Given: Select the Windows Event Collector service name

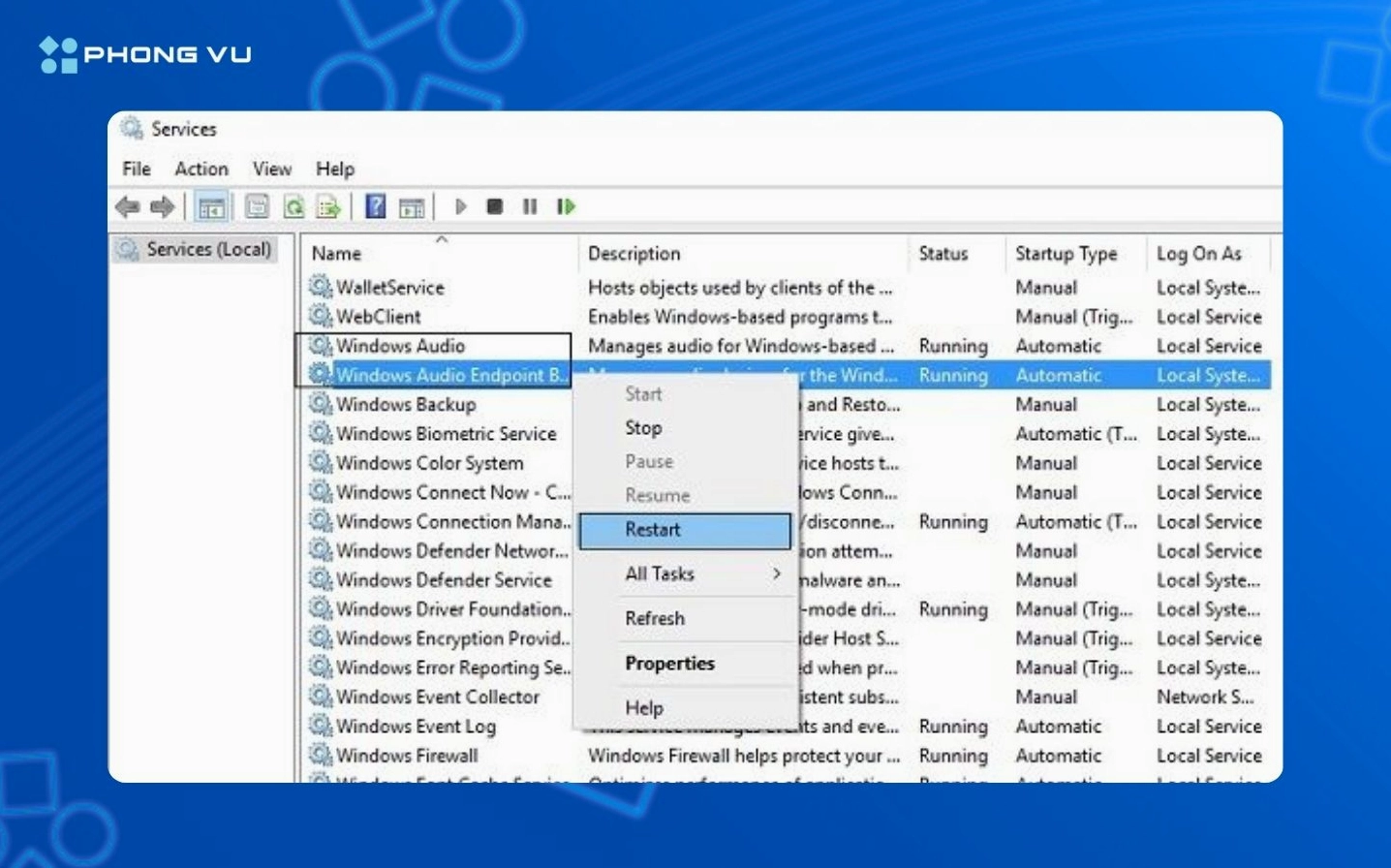Looking at the screenshot, I should pyautogui.click(x=438, y=697).
